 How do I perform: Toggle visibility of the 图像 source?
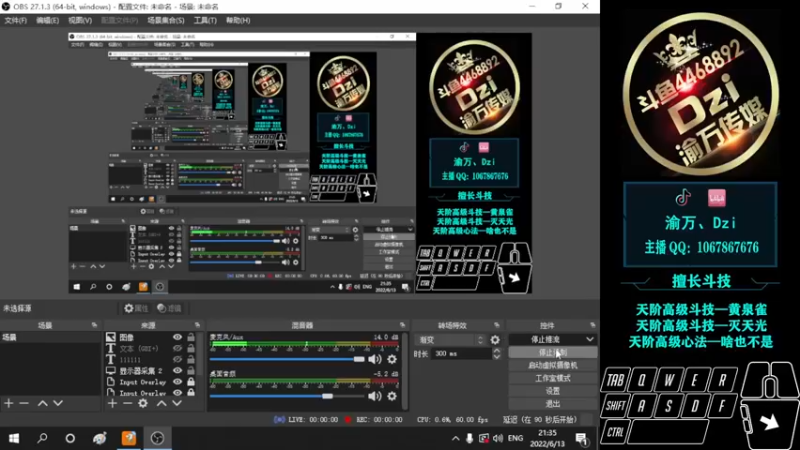177,337
